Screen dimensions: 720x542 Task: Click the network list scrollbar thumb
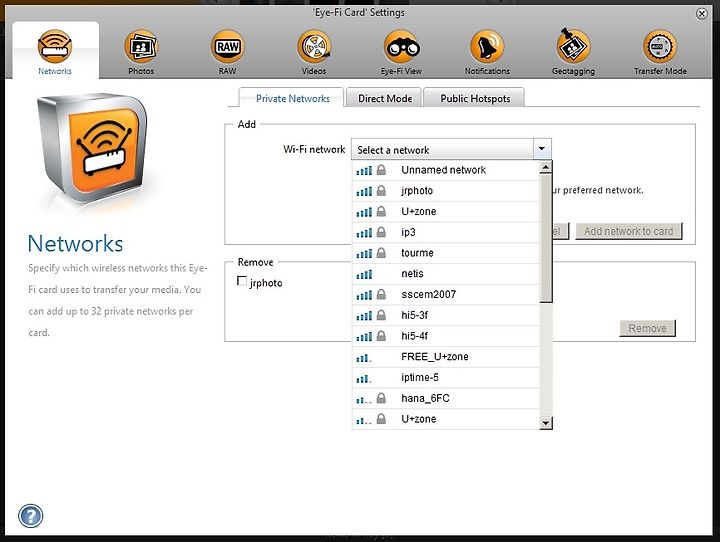click(x=546, y=238)
